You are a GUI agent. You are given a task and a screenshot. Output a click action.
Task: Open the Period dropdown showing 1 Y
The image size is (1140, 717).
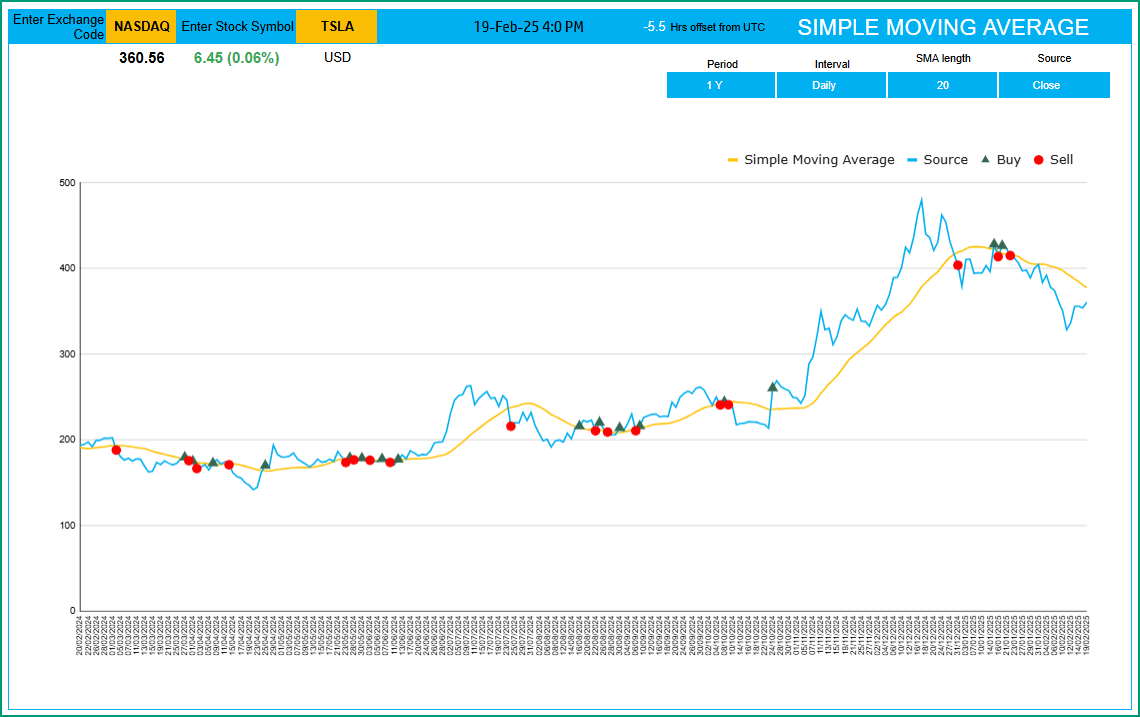pyautogui.click(x=720, y=85)
